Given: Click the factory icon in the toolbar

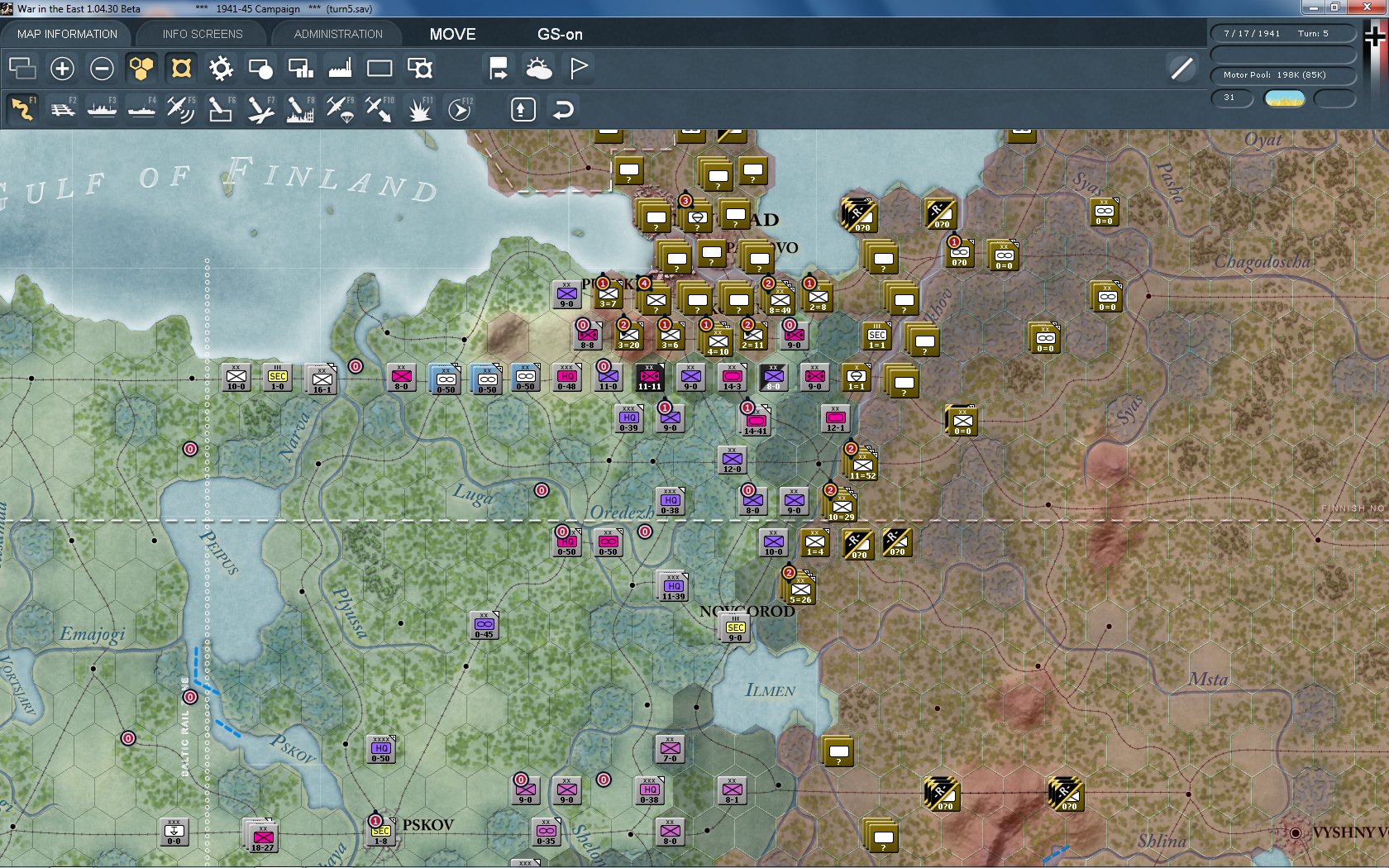Looking at the screenshot, I should point(340,69).
